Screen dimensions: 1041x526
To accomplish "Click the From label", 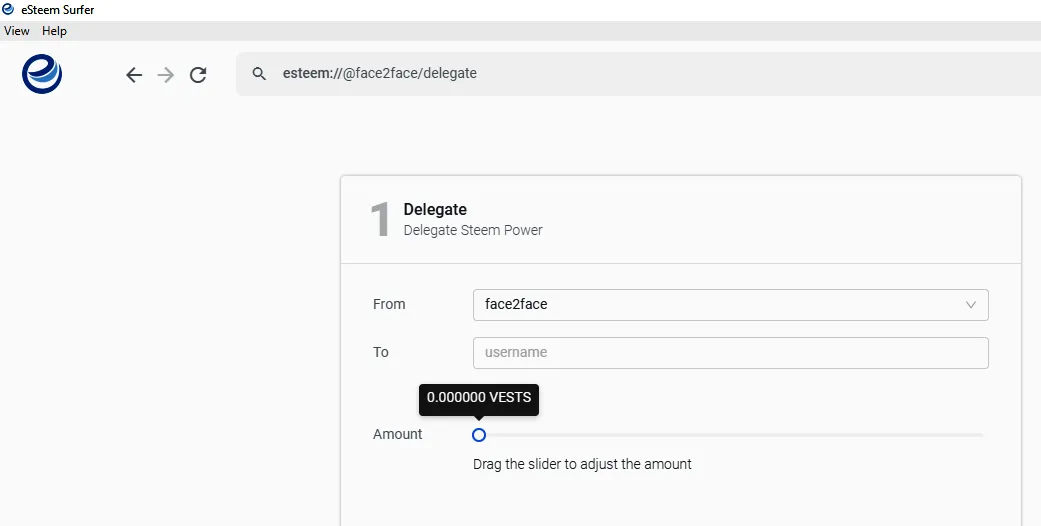I will pos(389,304).
